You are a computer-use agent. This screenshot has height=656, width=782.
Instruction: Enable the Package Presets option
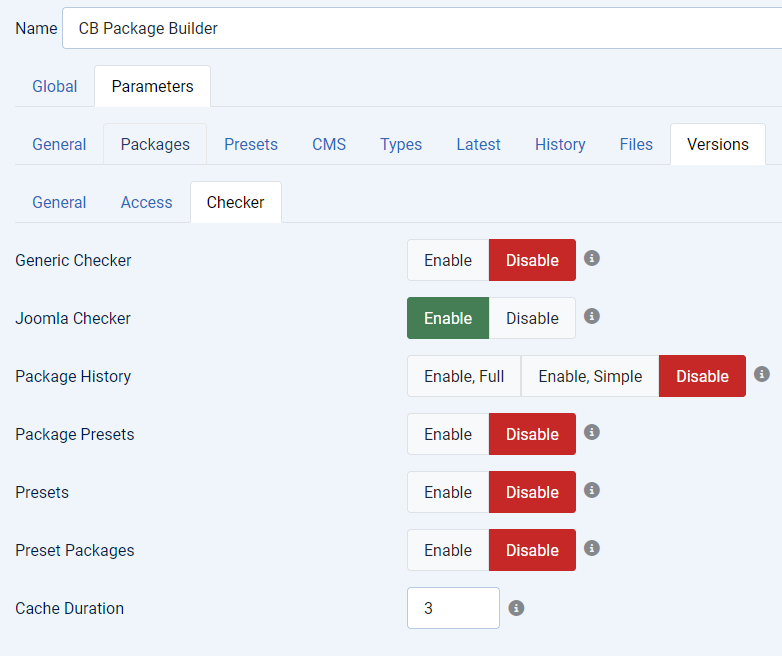(448, 434)
